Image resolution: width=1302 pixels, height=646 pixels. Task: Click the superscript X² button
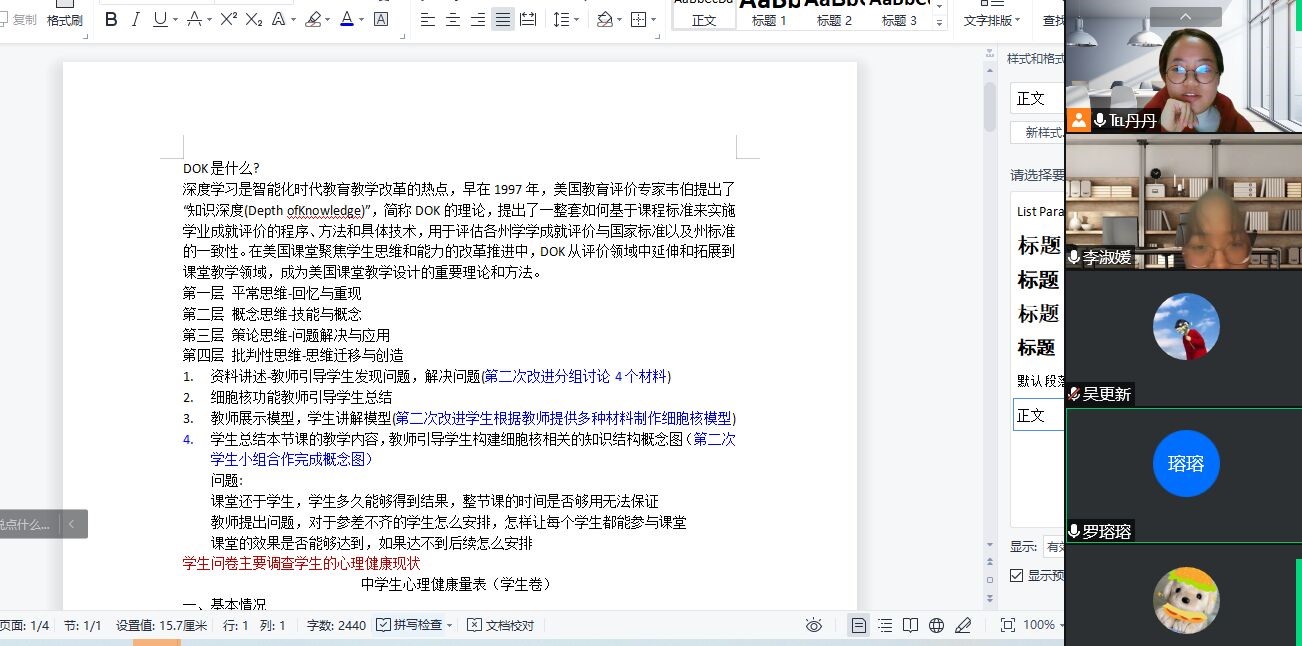pyautogui.click(x=228, y=19)
